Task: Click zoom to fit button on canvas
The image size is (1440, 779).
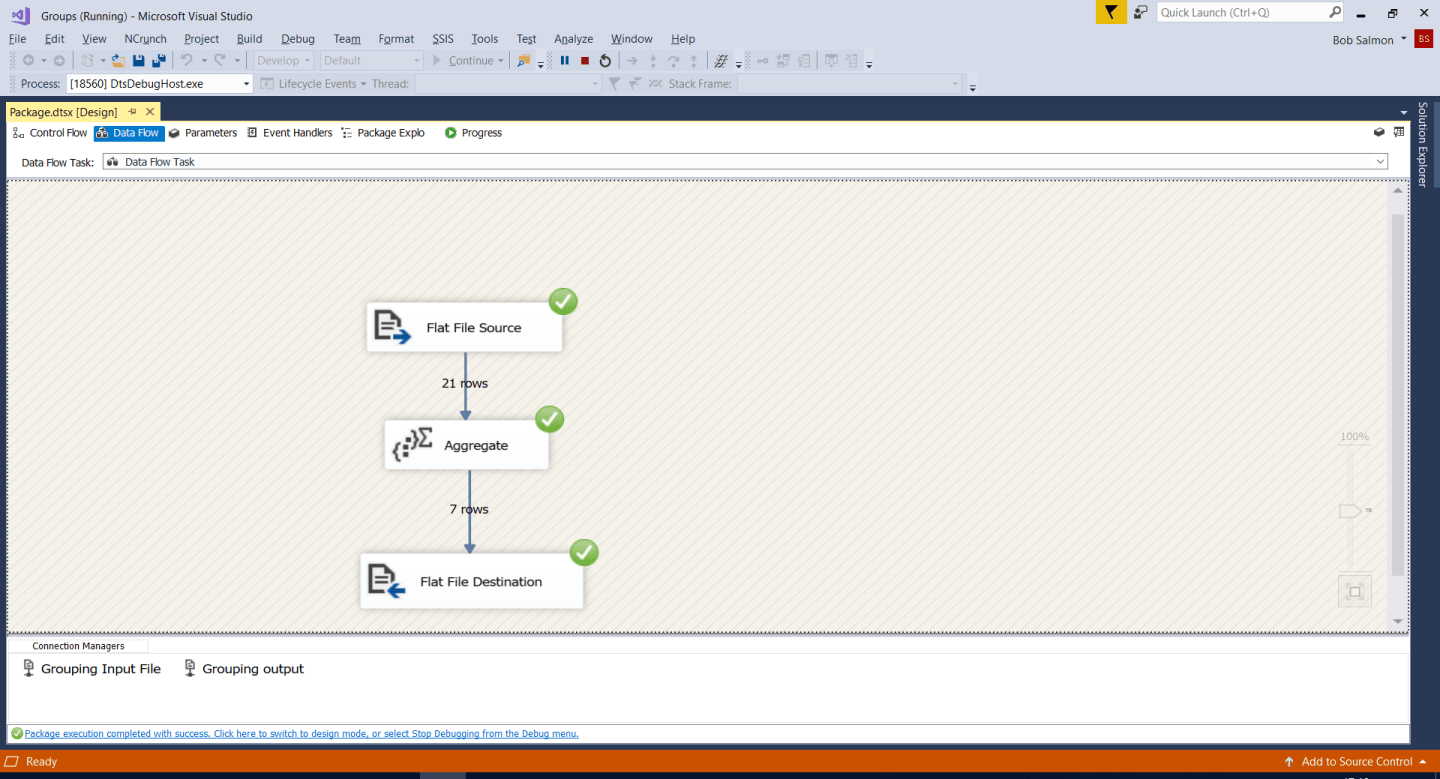Action: 1355,591
